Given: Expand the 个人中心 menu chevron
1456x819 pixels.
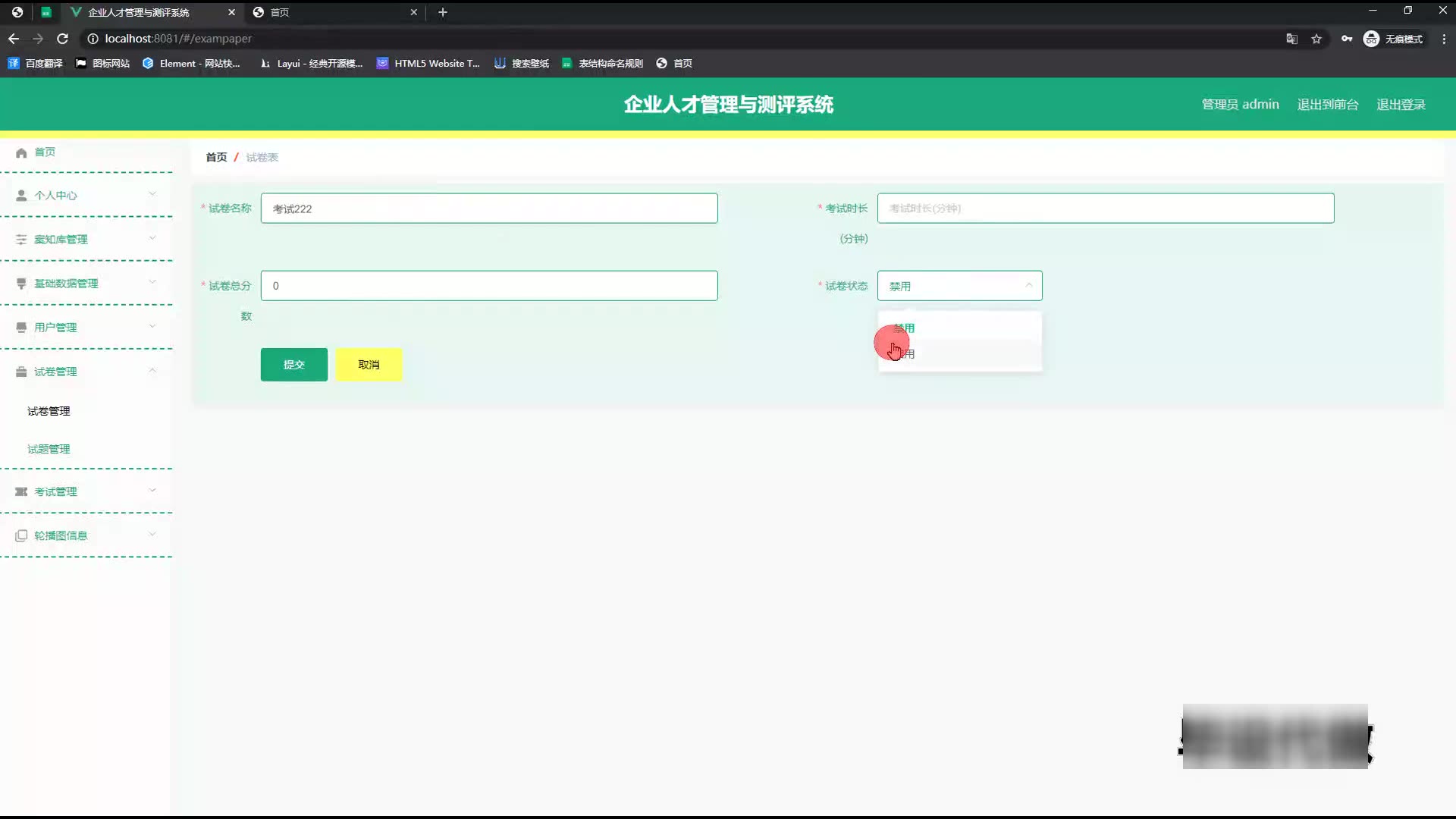Looking at the screenshot, I should [x=152, y=195].
